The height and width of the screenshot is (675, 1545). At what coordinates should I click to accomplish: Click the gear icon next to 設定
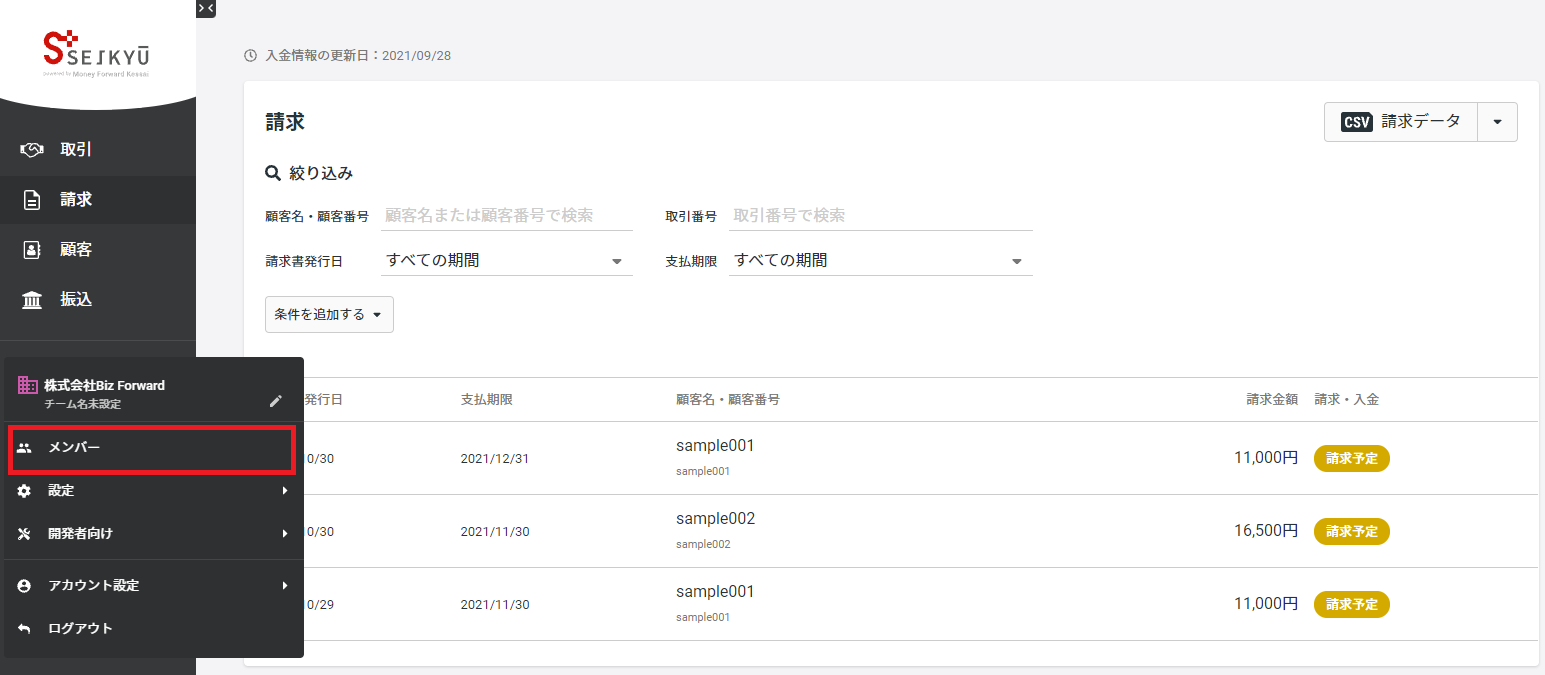click(25, 491)
